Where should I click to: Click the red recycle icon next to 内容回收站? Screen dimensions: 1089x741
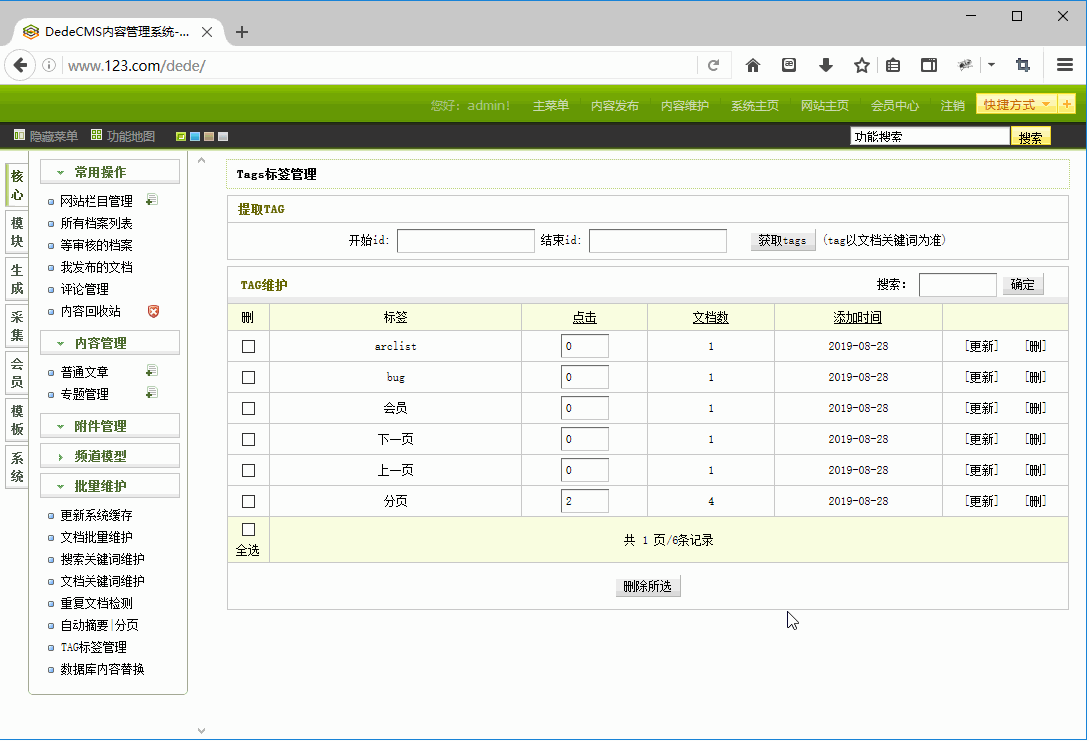153,311
